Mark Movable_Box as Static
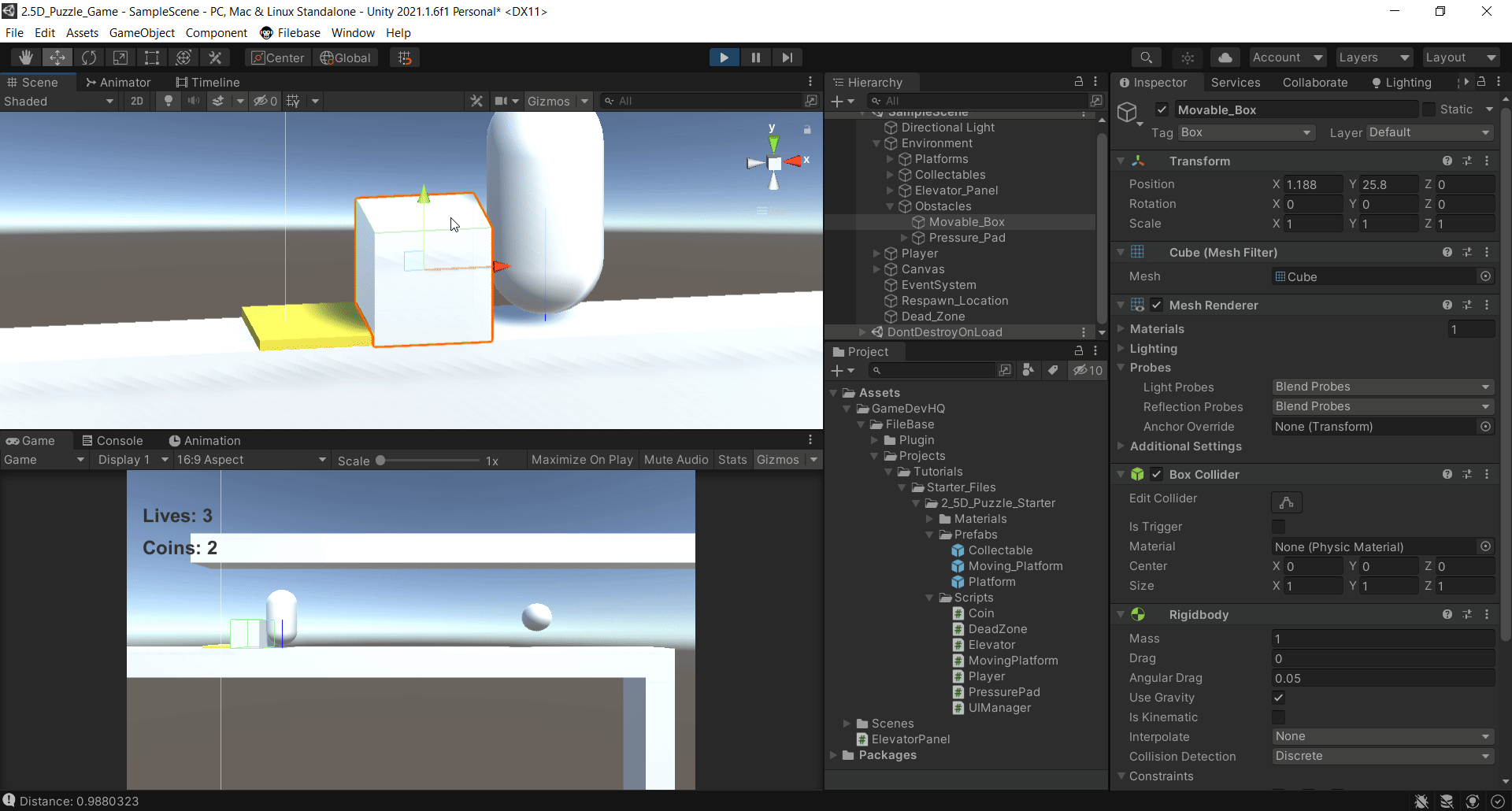The width and height of the screenshot is (1512, 811). point(1428,109)
